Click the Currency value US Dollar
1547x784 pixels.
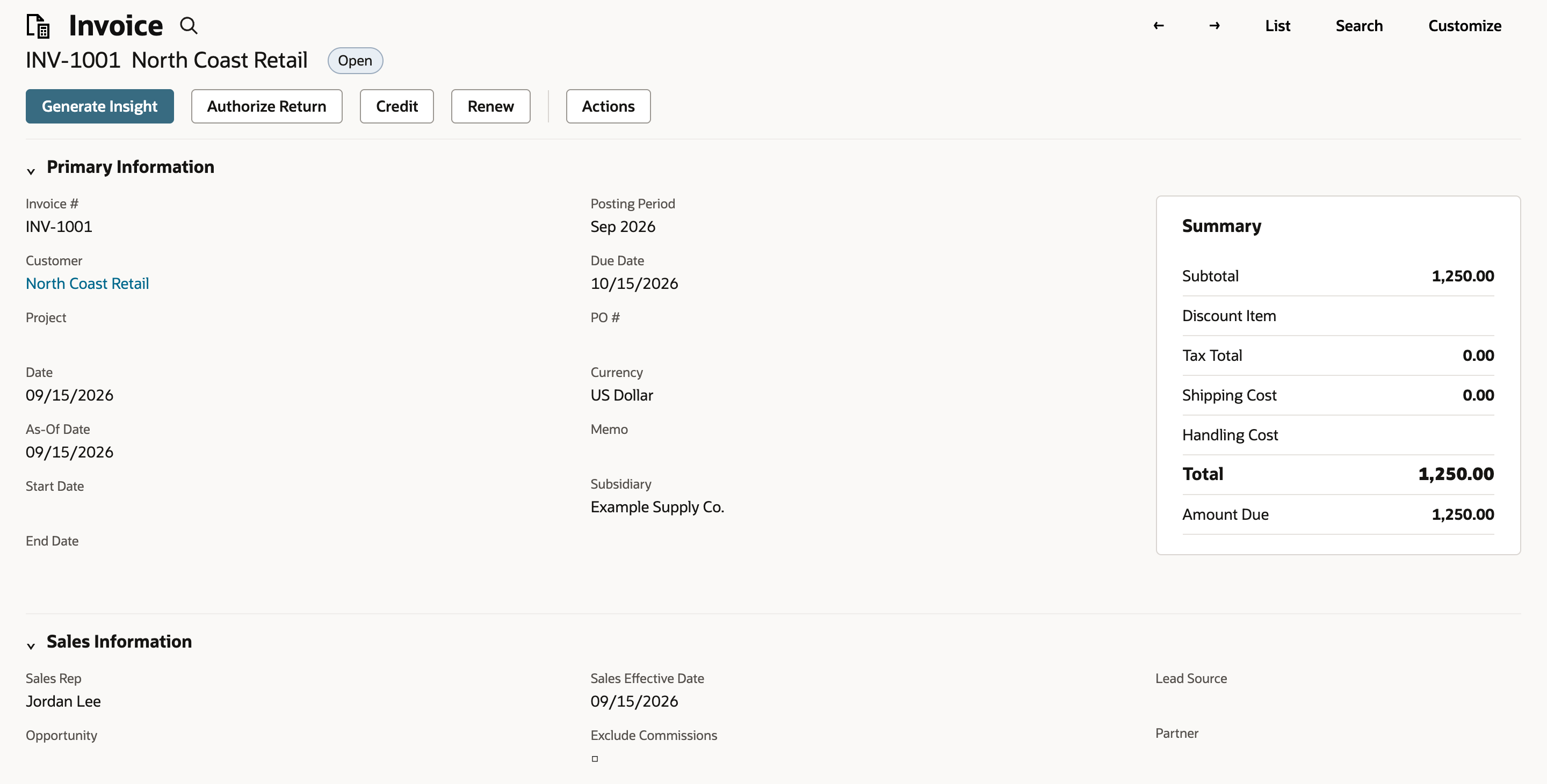tap(621, 395)
